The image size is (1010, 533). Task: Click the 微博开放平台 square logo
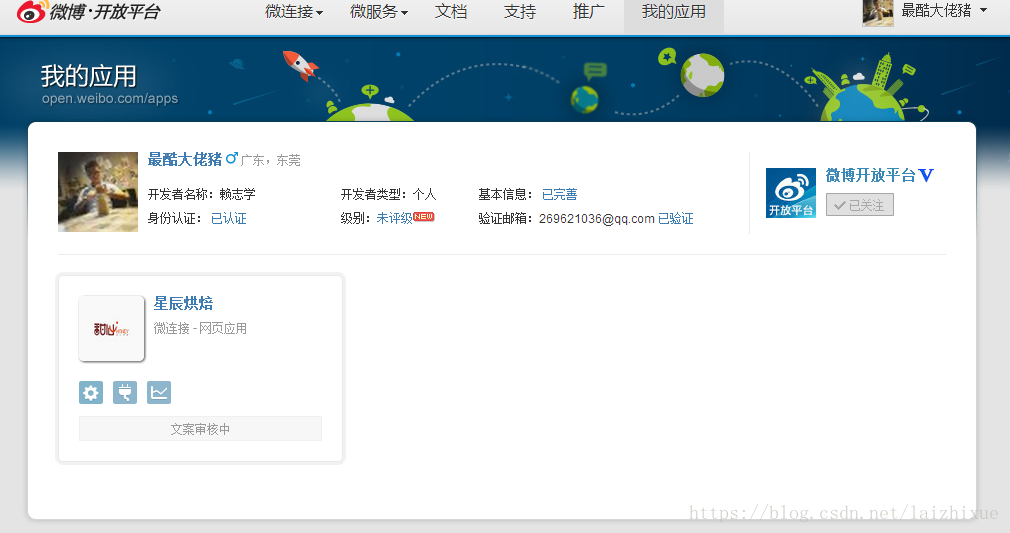[791, 193]
